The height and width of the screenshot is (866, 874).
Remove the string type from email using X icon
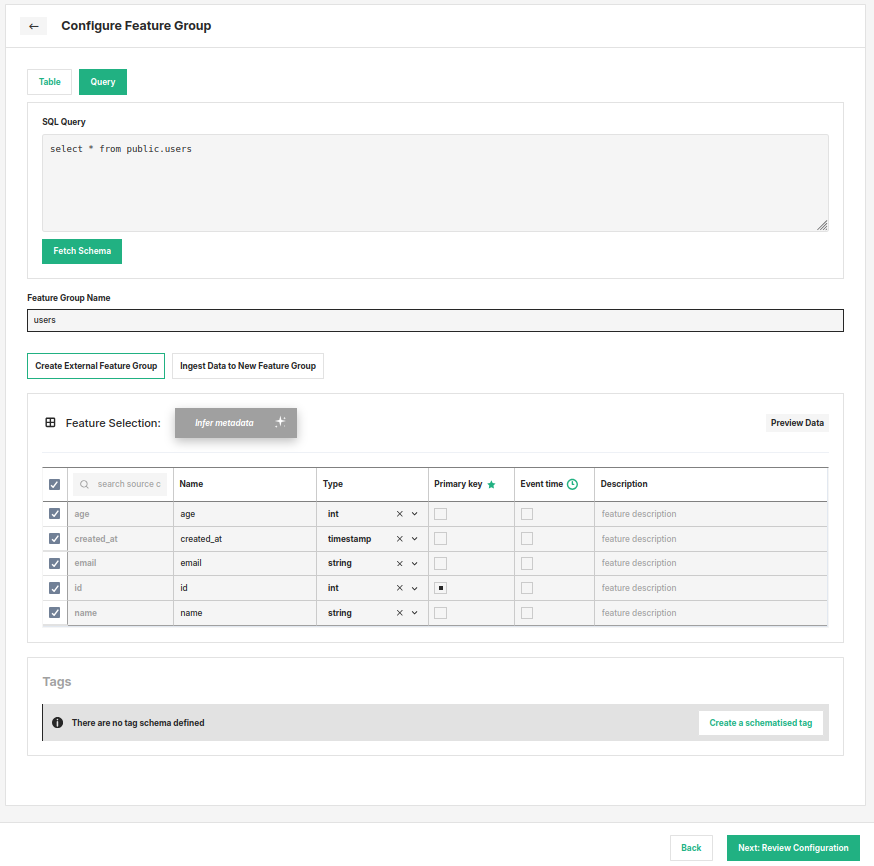399,563
